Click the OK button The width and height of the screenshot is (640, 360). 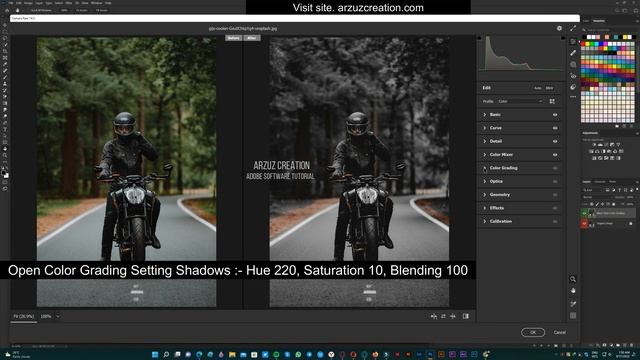coord(533,332)
